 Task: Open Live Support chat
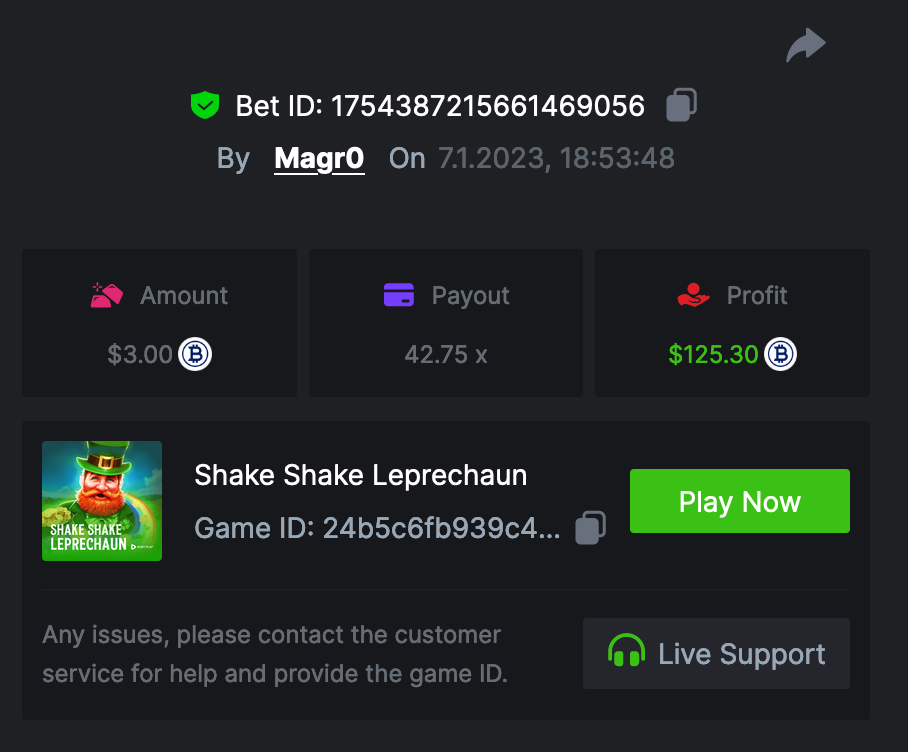716,654
